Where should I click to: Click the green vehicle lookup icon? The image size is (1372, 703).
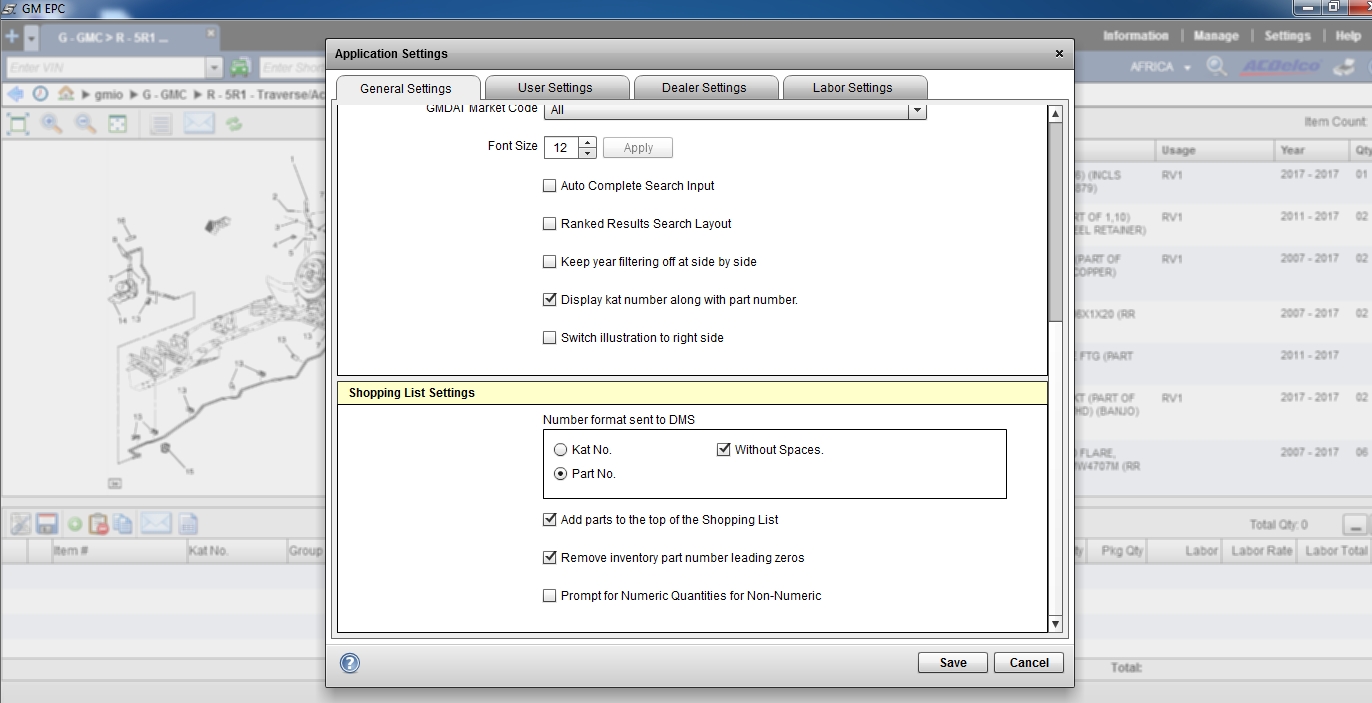[240, 67]
